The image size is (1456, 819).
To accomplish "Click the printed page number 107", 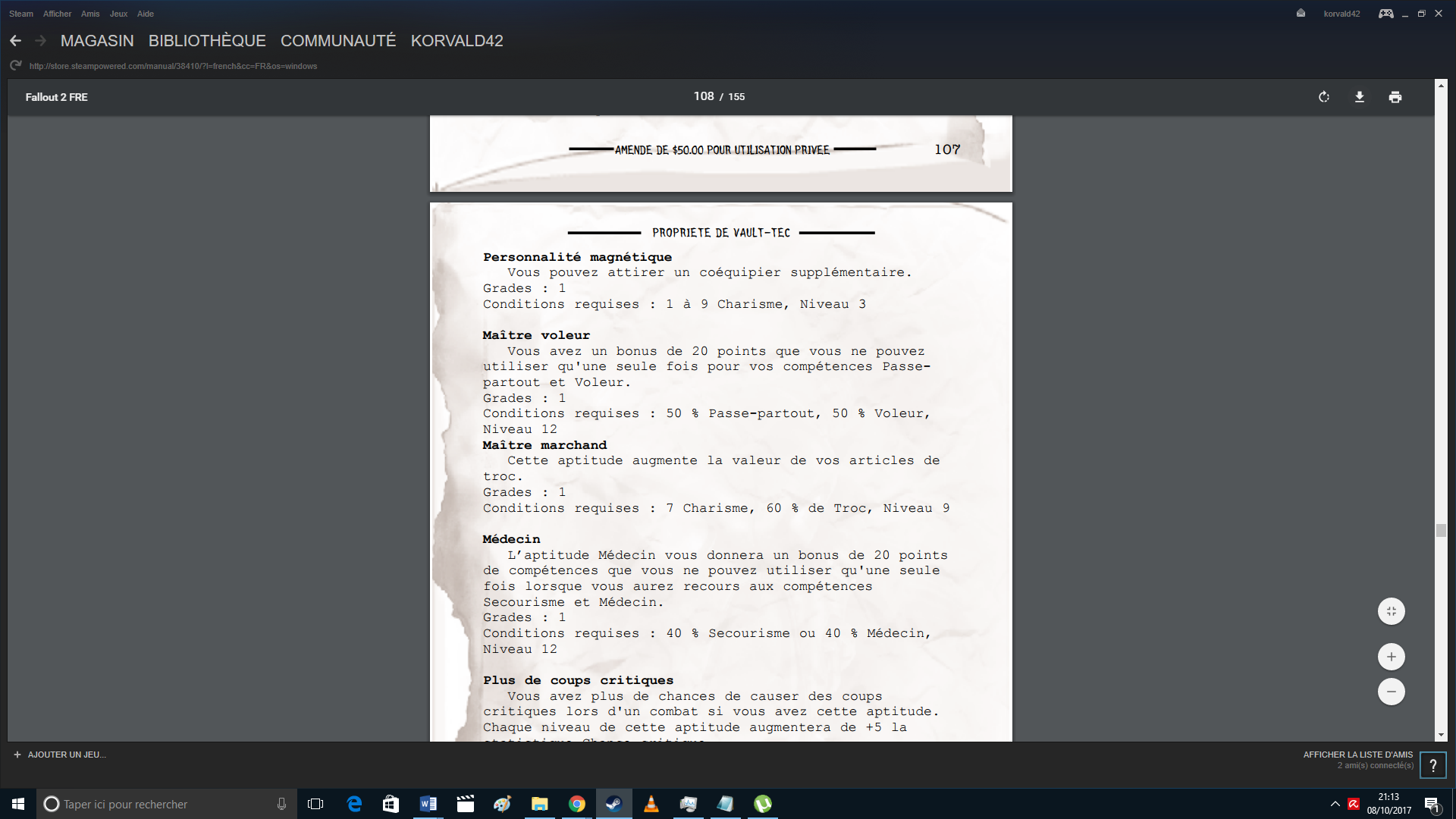I will [x=947, y=149].
